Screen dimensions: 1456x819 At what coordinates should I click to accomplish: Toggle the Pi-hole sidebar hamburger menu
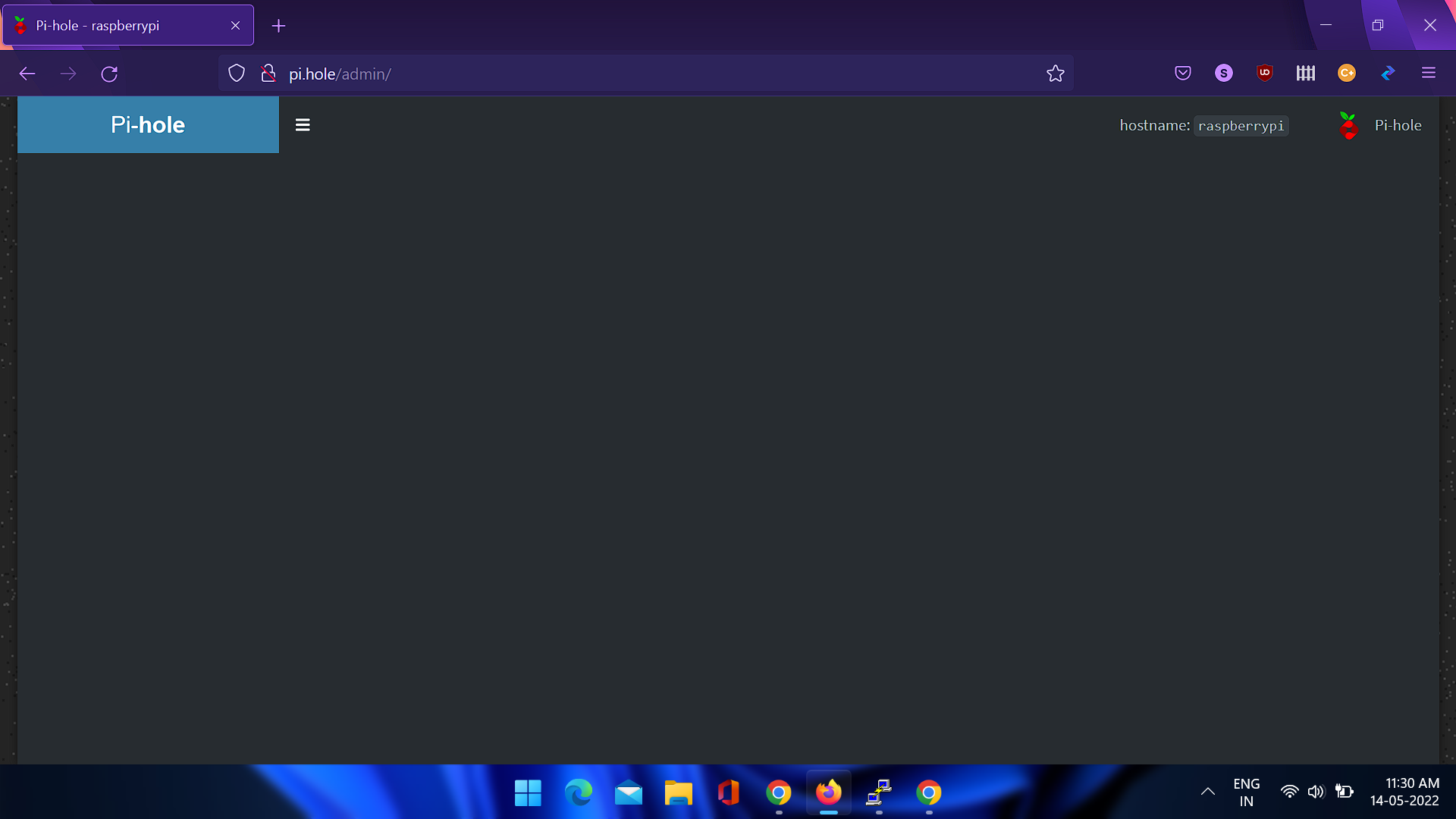coord(303,125)
